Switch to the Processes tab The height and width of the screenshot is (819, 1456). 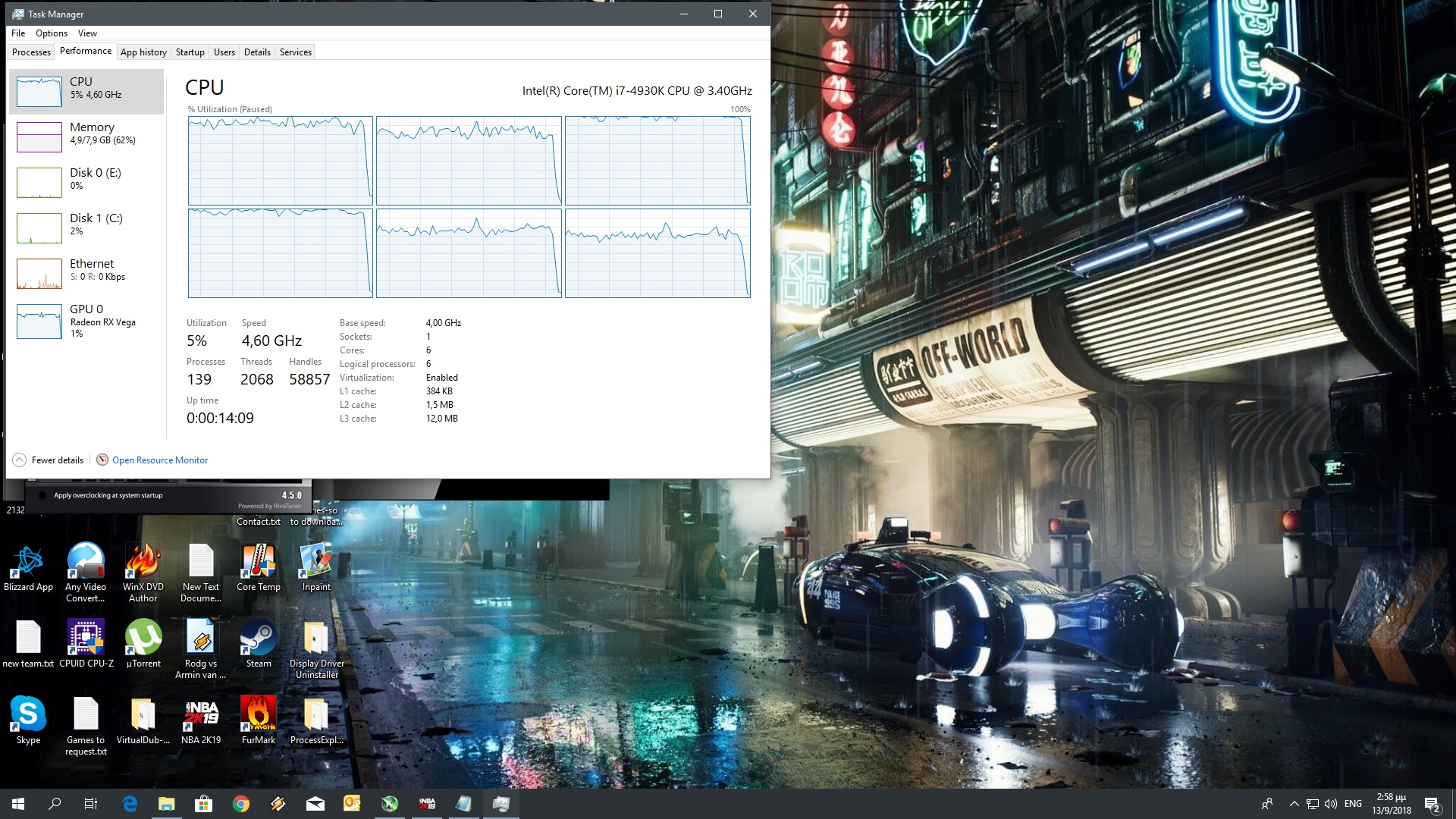31,52
